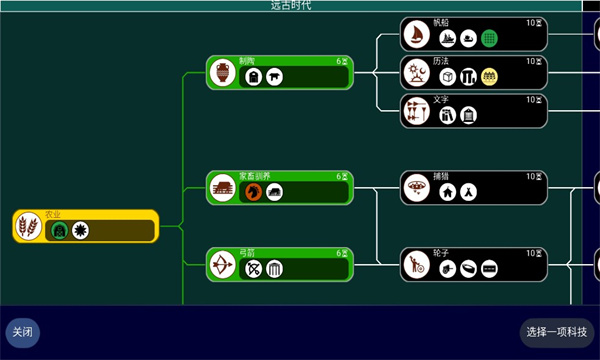This screenshot has height=360, width=600.
Task: Select the yellow plantation icon in 历法 node
Action: pyautogui.click(x=489, y=77)
